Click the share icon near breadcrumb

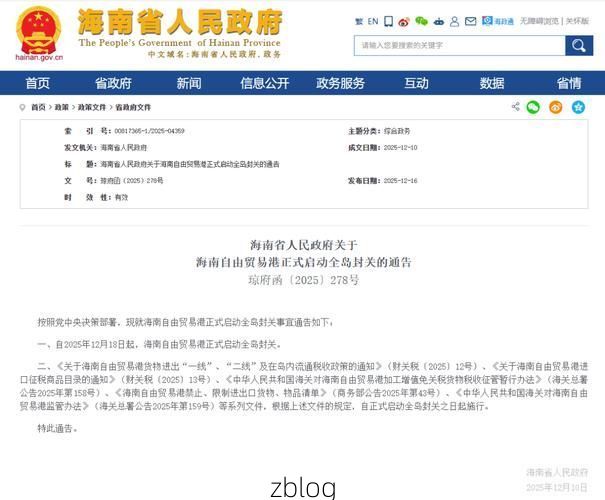click(515, 106)
